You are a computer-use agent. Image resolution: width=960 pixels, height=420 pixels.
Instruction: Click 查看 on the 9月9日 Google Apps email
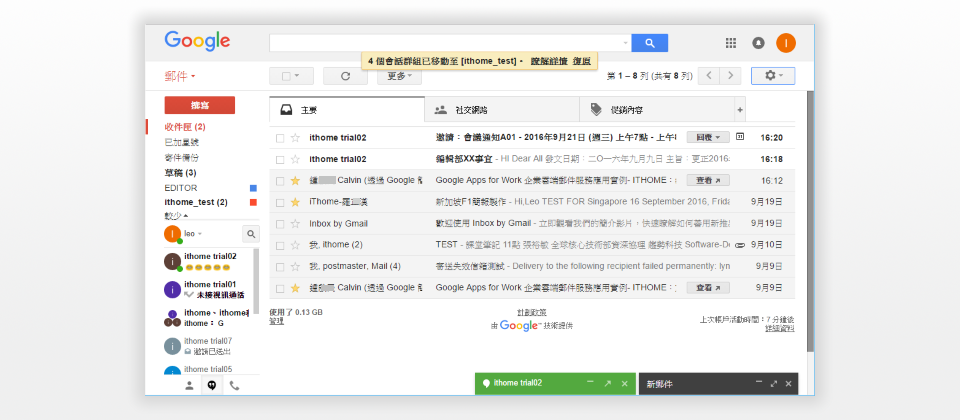tap(708, 288)
